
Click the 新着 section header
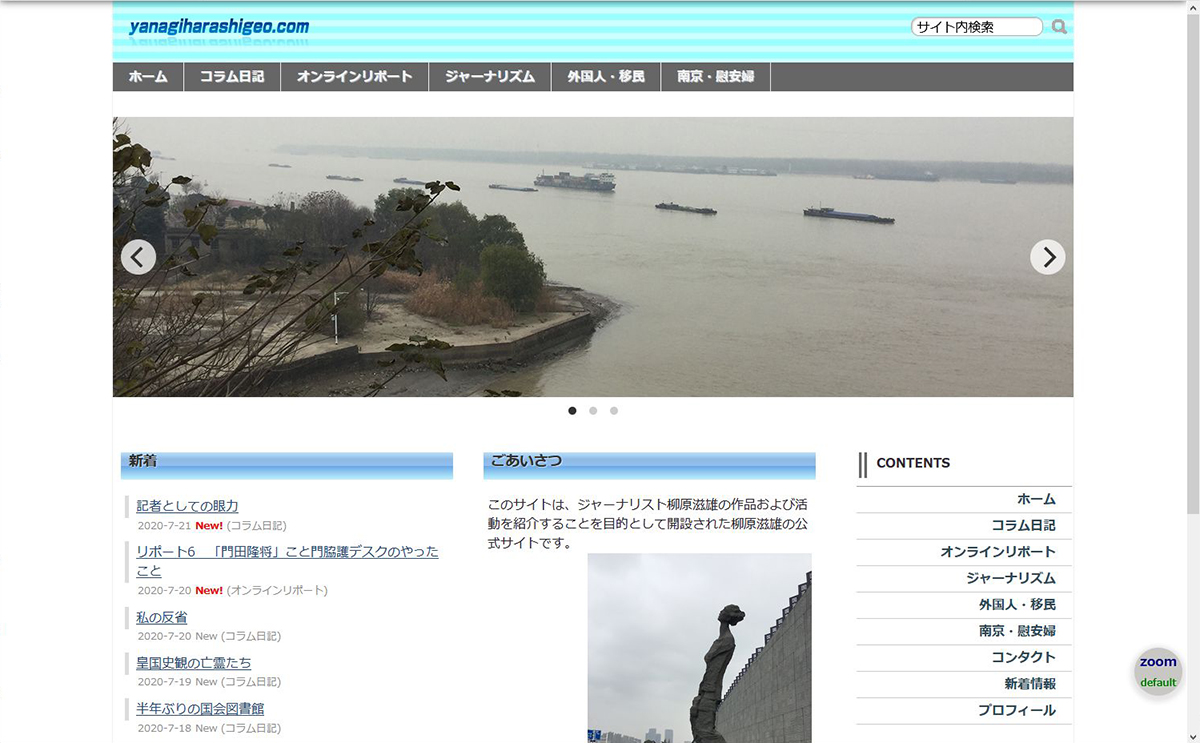287,466
